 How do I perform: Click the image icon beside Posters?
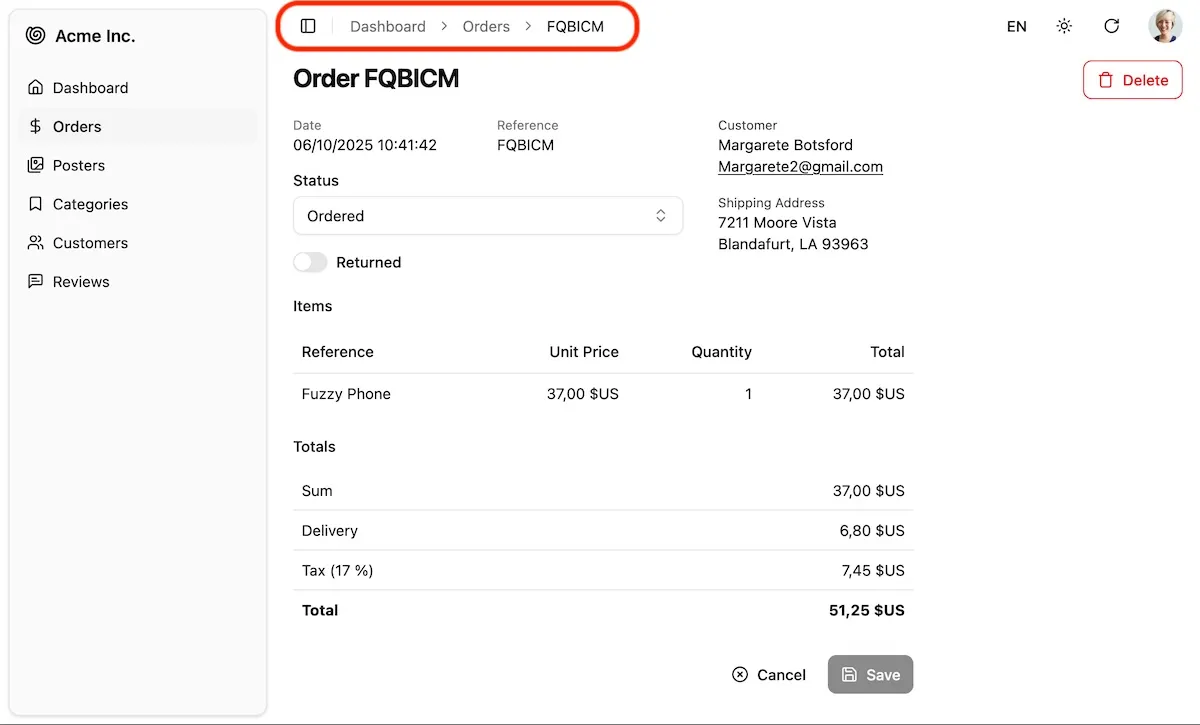pyautogui.click(x=36, y=165)
